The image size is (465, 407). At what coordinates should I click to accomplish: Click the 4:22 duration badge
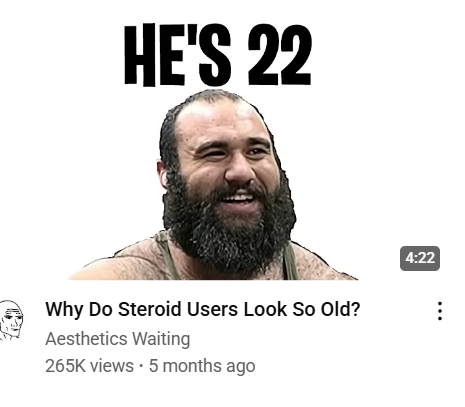pyautogui.click(x=420, y=258)
